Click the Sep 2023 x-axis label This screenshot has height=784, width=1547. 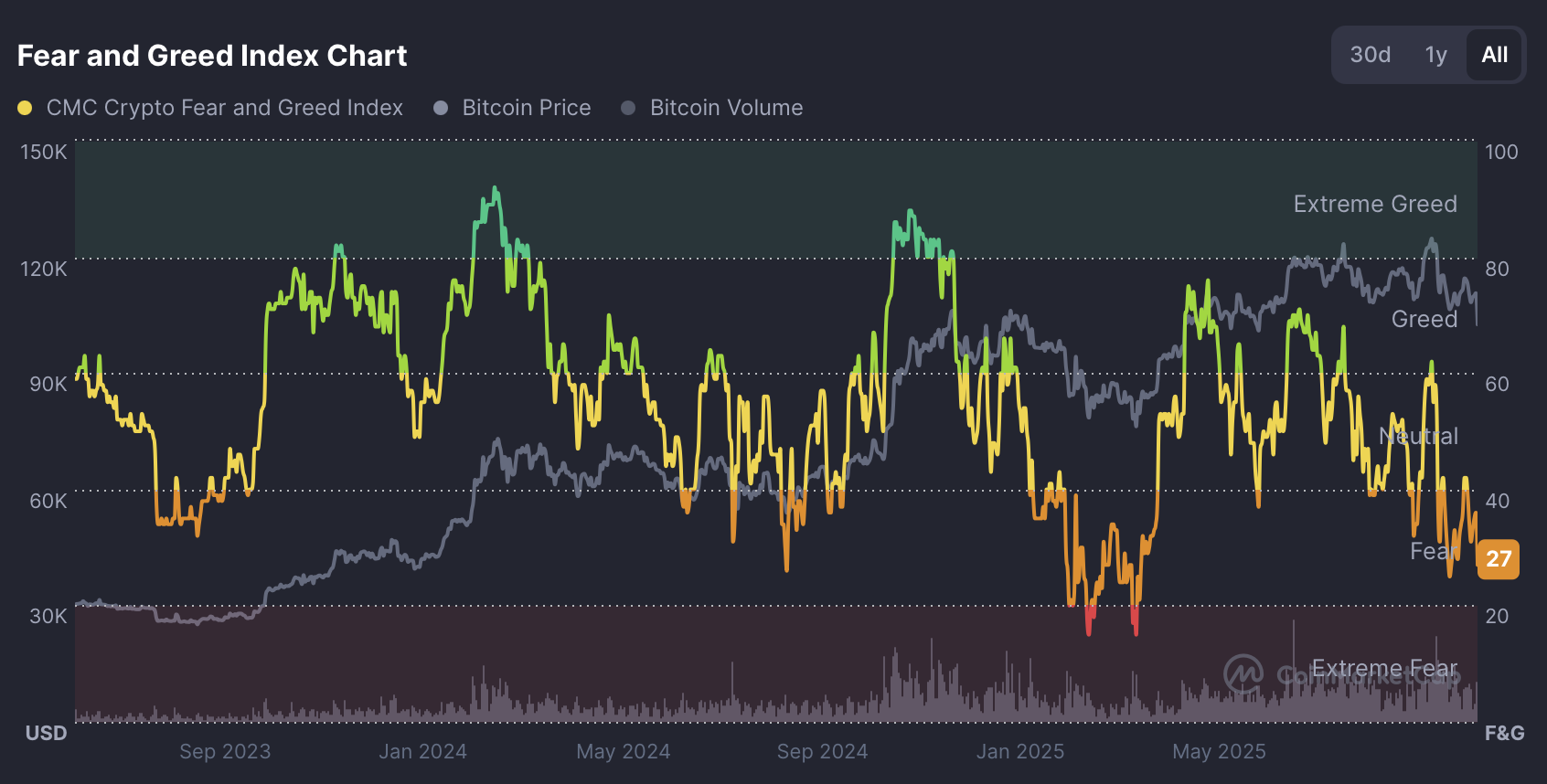click(225, 751)
